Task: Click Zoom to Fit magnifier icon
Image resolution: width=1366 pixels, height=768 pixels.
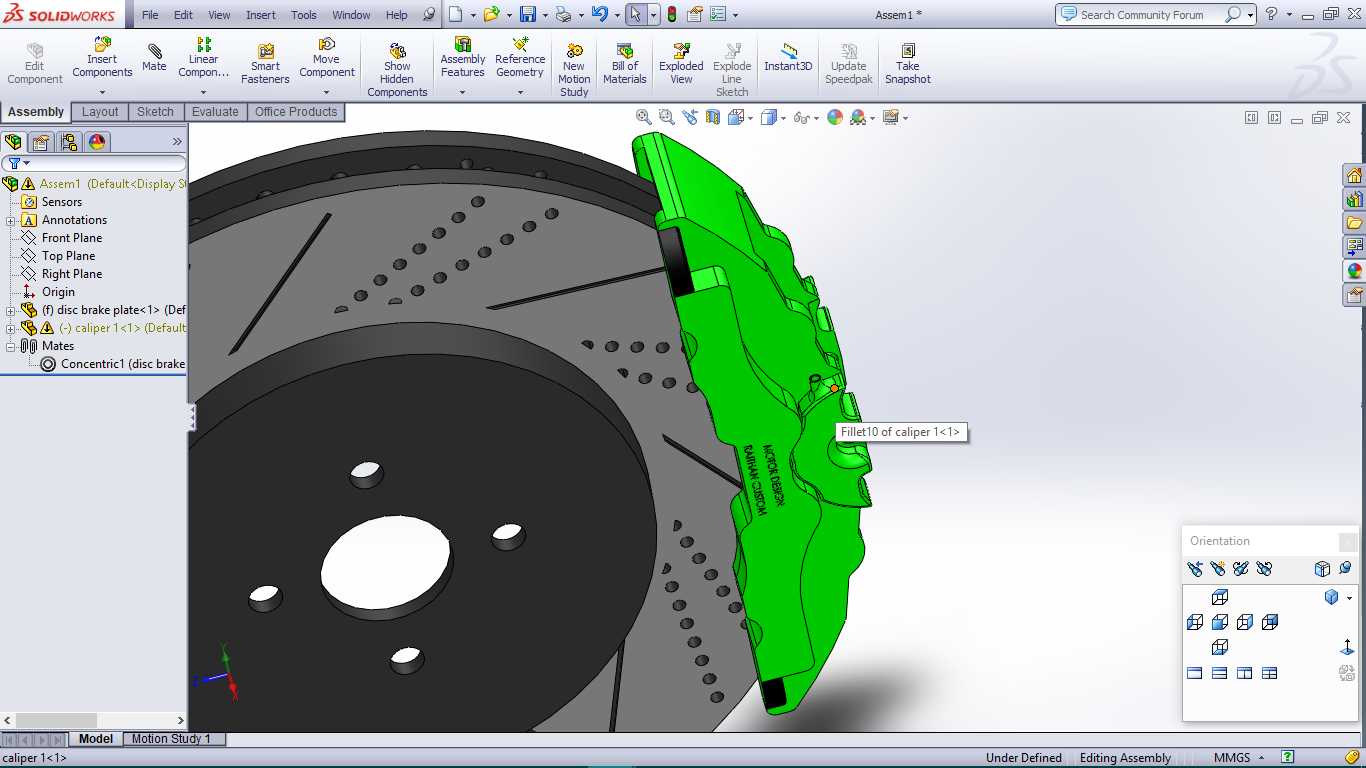Action: [x=644, y=117]
